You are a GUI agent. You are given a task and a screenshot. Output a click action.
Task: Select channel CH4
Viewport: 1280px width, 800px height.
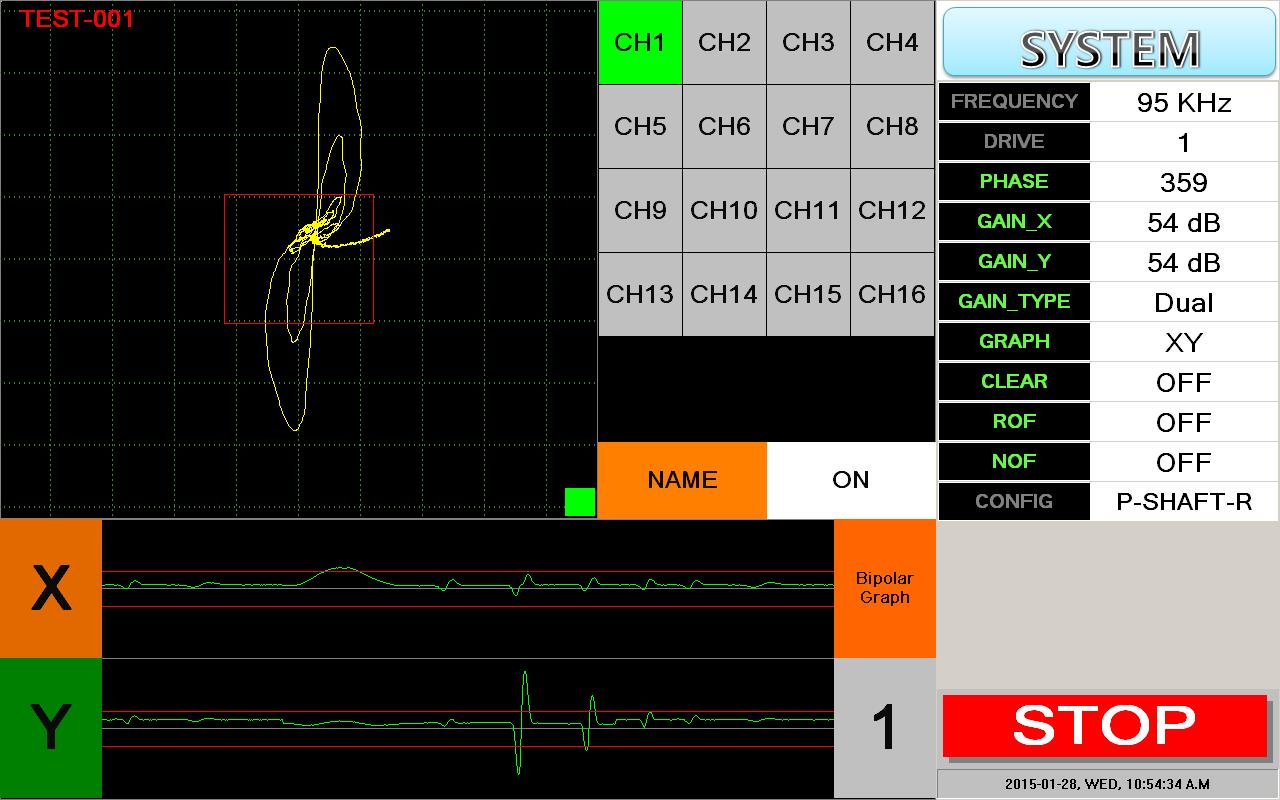pos(892,42)
